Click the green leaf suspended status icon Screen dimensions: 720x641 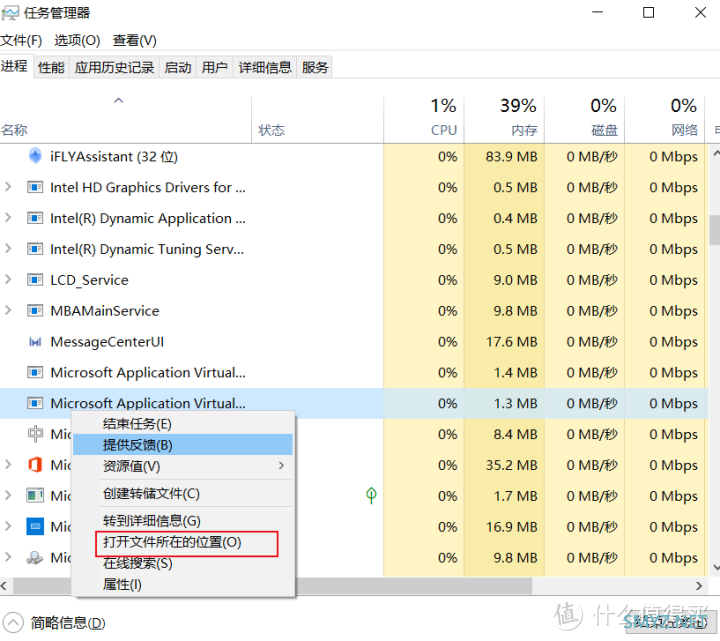pos(371,495)
